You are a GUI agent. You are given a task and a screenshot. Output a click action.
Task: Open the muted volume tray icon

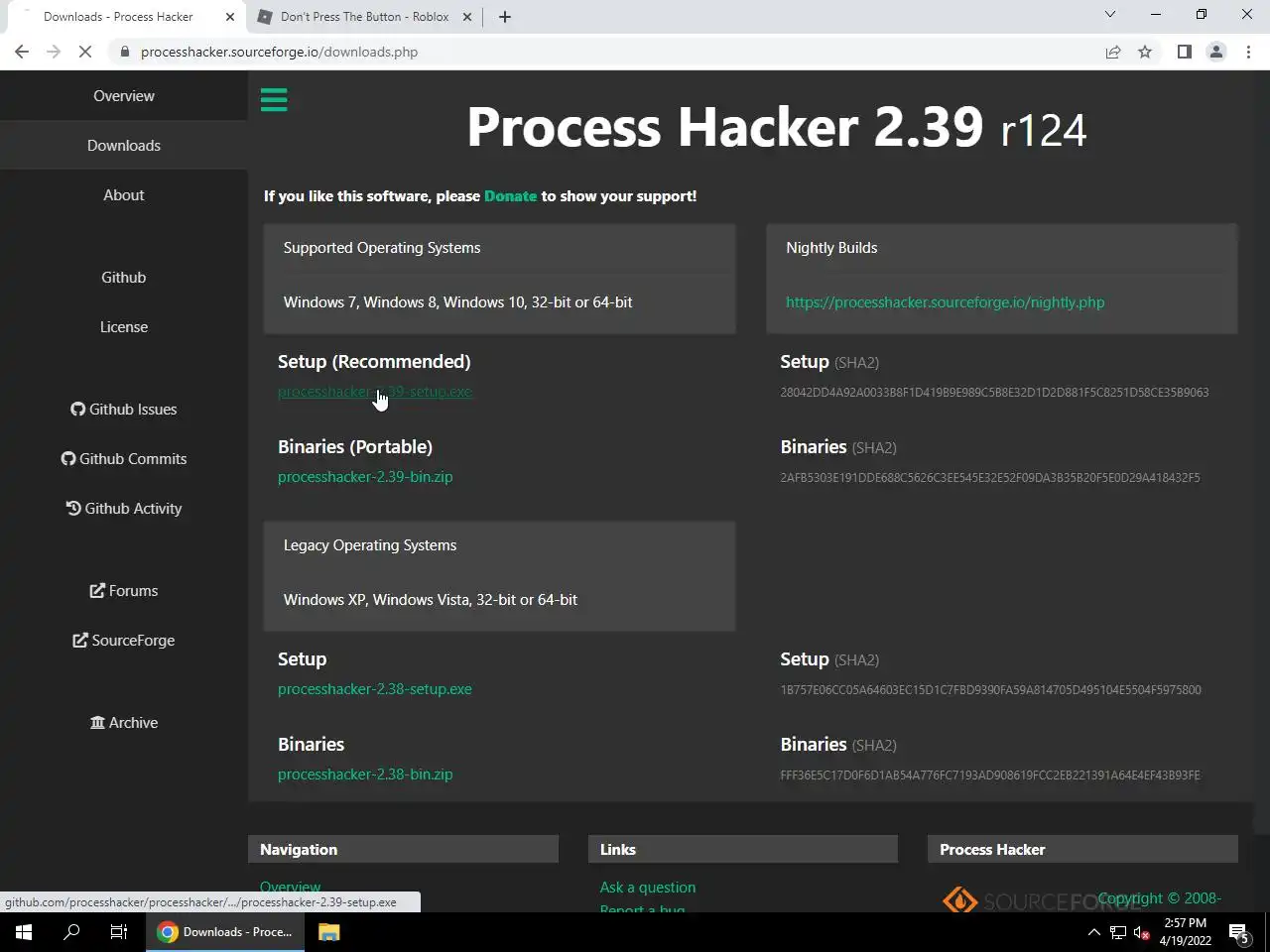(1142, 932)
